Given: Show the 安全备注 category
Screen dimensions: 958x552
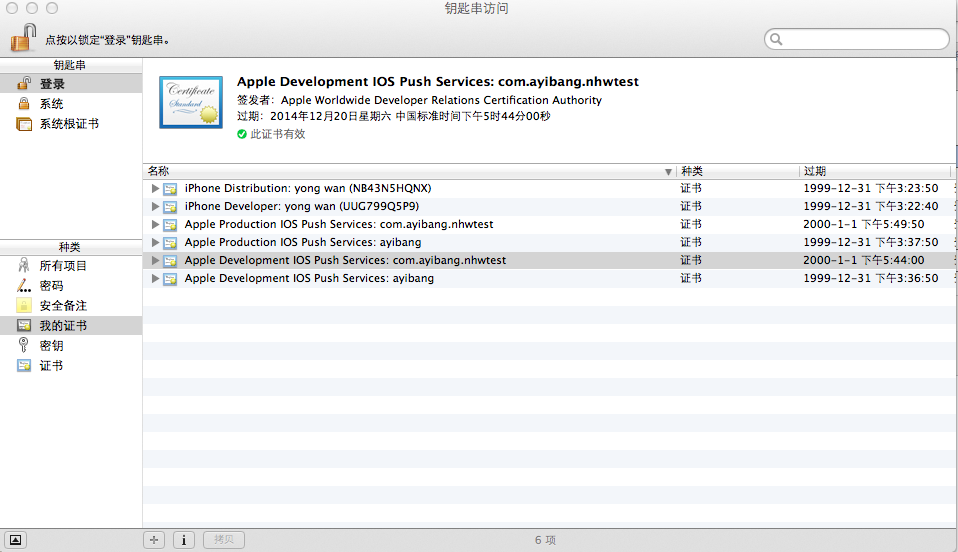Looking at the screenshot, I should [x=71, y=306].
